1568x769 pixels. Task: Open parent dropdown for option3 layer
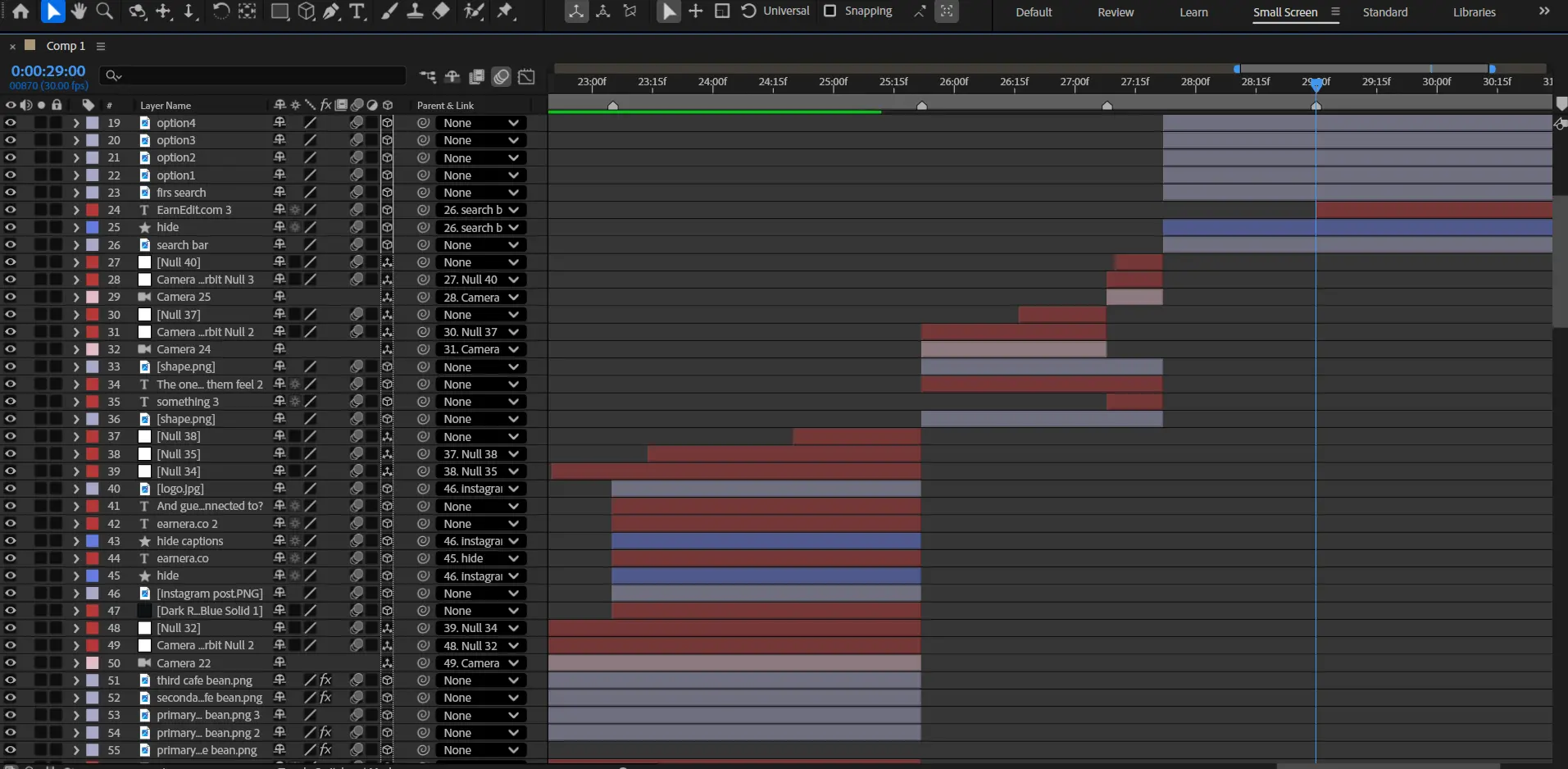pyautogui.click(x=480, y=140)
